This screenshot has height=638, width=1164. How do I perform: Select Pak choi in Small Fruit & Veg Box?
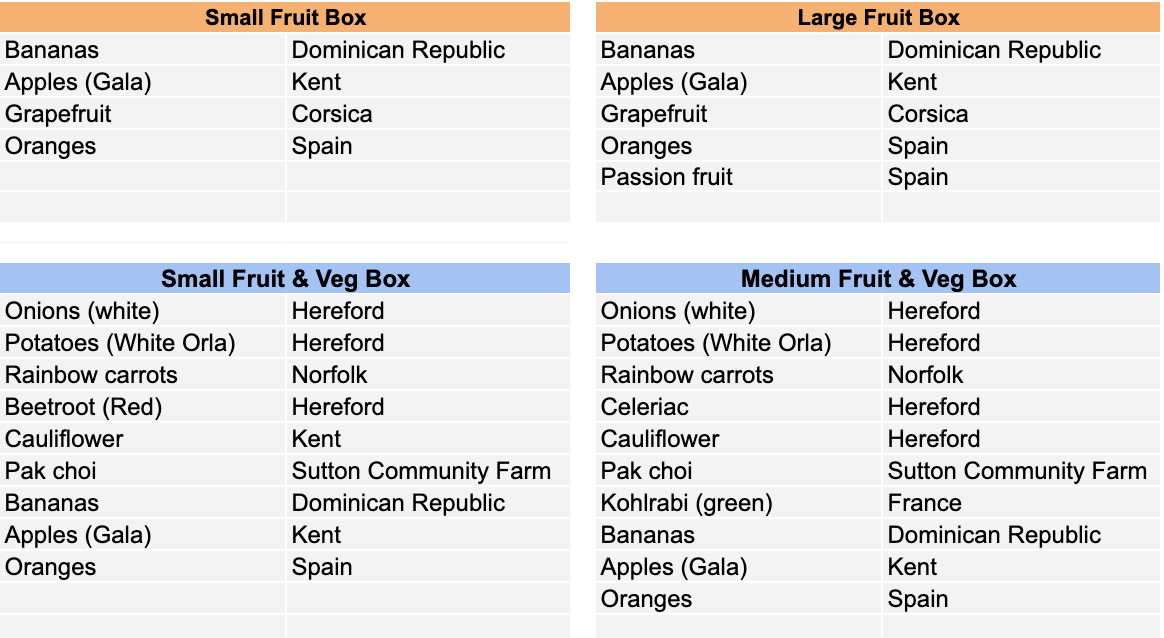pyautogui.click(x=143, y=471)
